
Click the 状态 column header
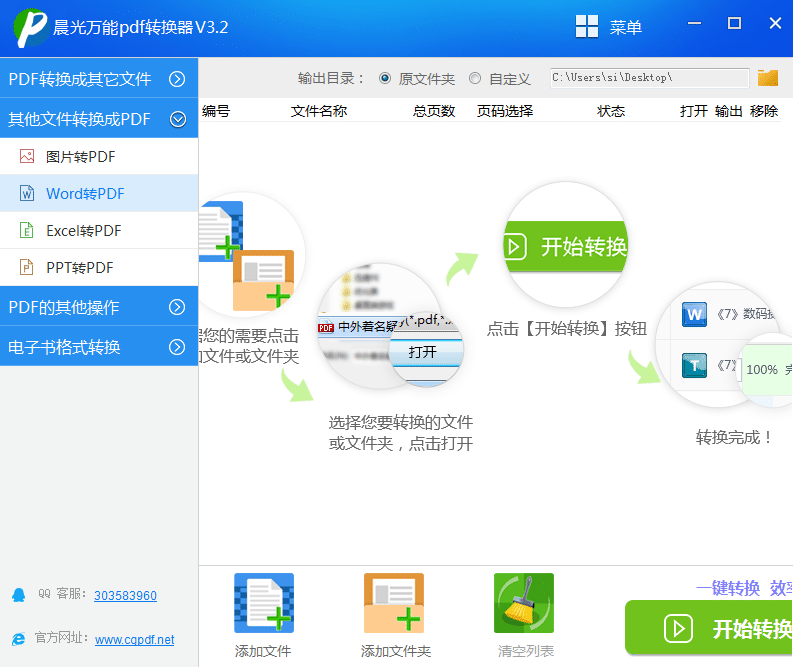(x=611, y=111)
